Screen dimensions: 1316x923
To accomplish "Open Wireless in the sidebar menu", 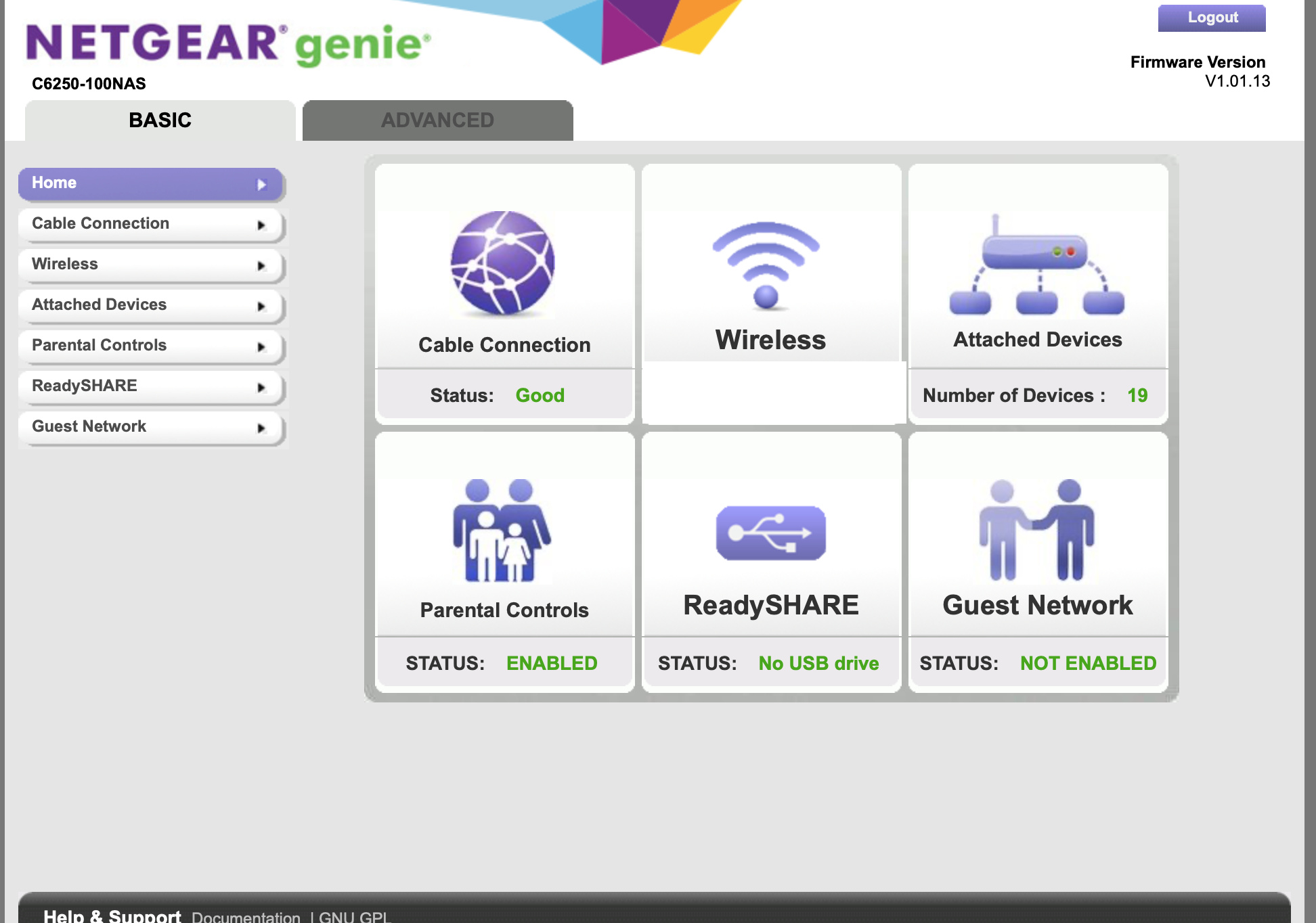I will (150, 265).
